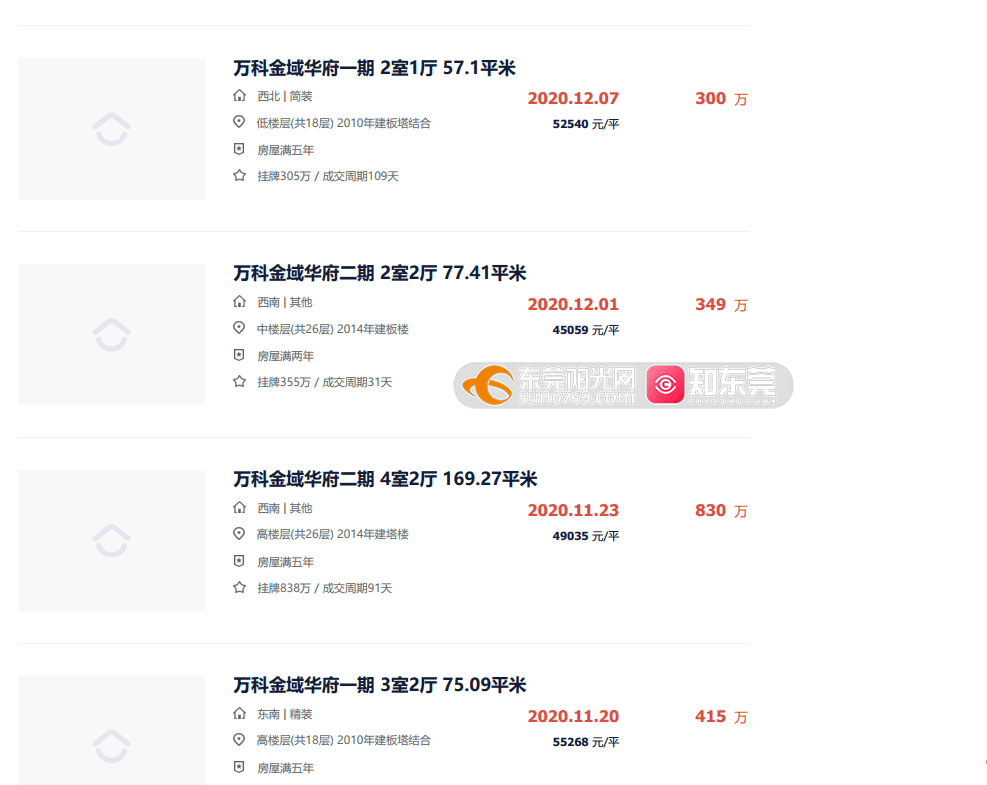Open listing 万科金域华府一期 3室2厅 75.09平米
987x785 pixels.
coord(380,685)
